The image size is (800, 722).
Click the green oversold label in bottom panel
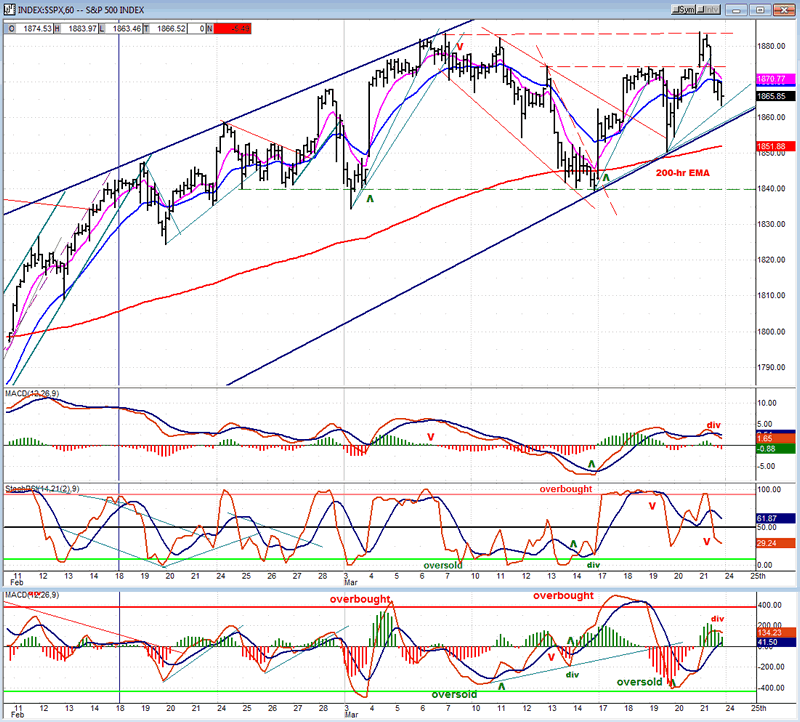point(453,694)
